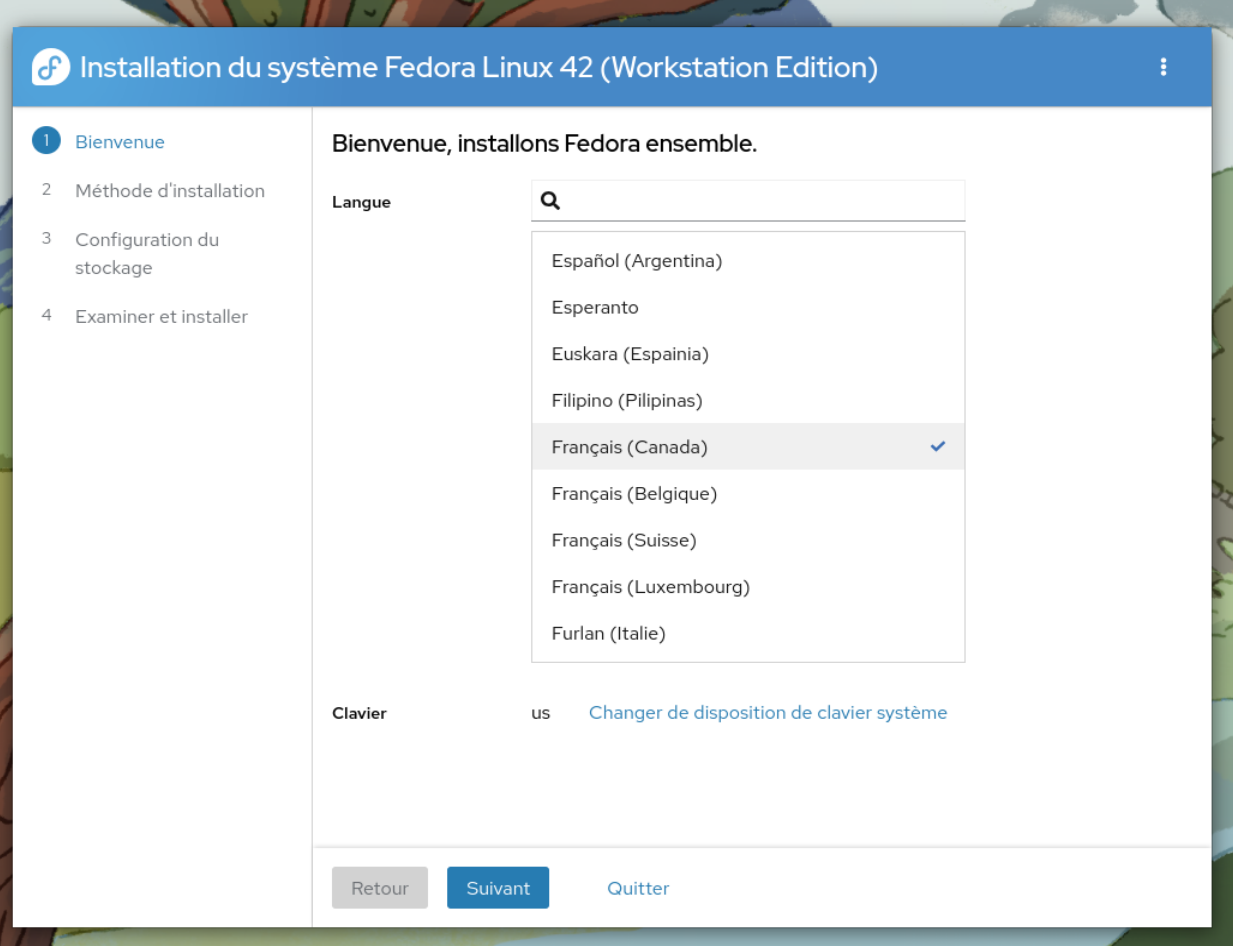Screen dimensions: 1233x946
Task: Pick Furlan (Italie) from list
Action: [608, 633]
